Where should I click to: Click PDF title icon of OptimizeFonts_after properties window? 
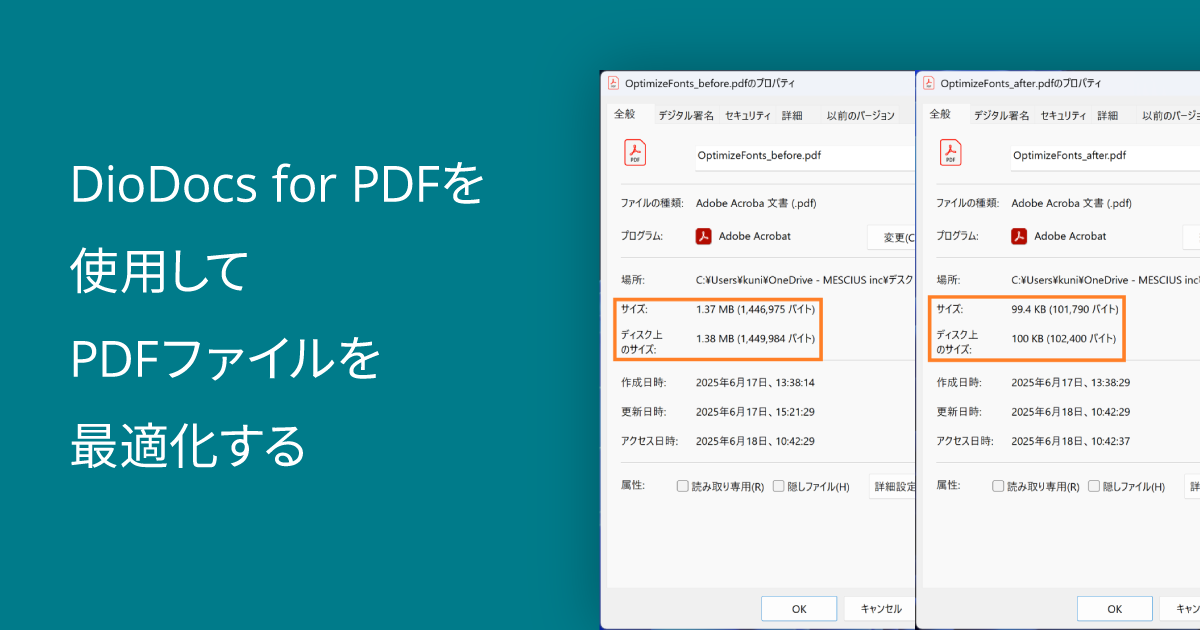[x=929, y=83]
